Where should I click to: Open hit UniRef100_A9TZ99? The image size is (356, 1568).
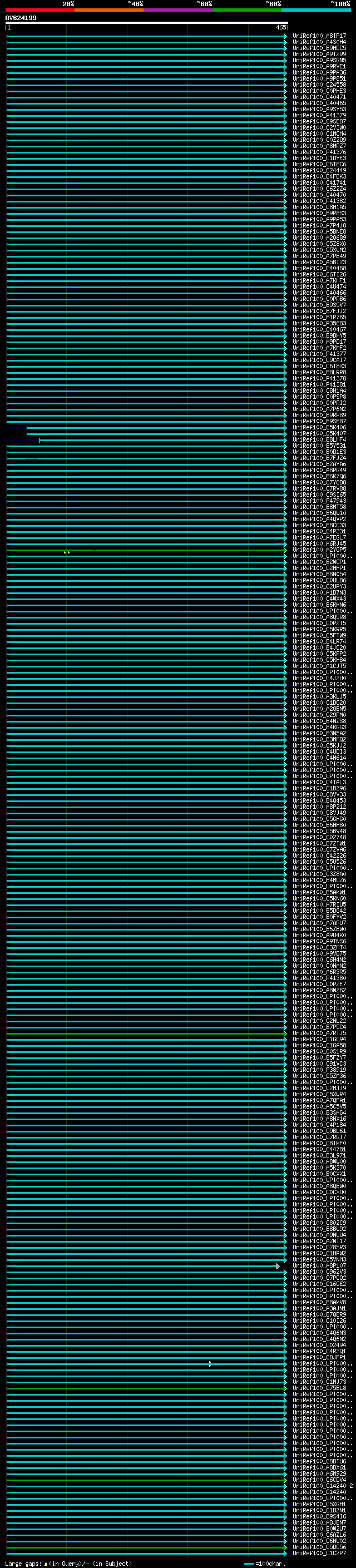pos(319,55)
